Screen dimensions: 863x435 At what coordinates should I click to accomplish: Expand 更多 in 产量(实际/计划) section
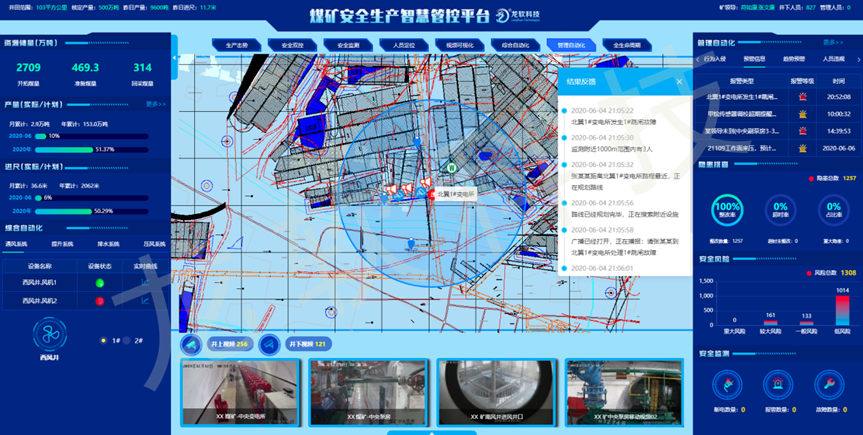click(155, 103)
